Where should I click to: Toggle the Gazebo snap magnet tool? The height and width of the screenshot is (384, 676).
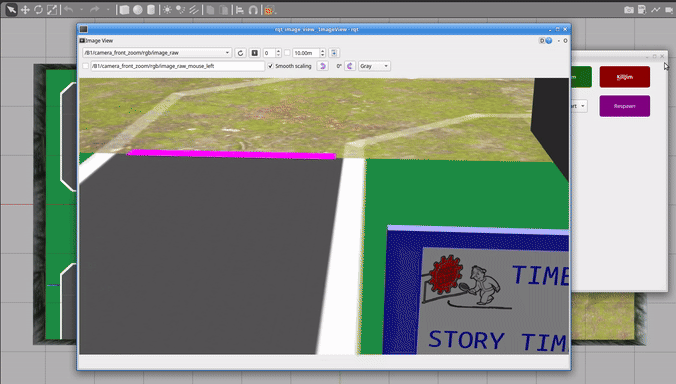[x=253, y=9]
